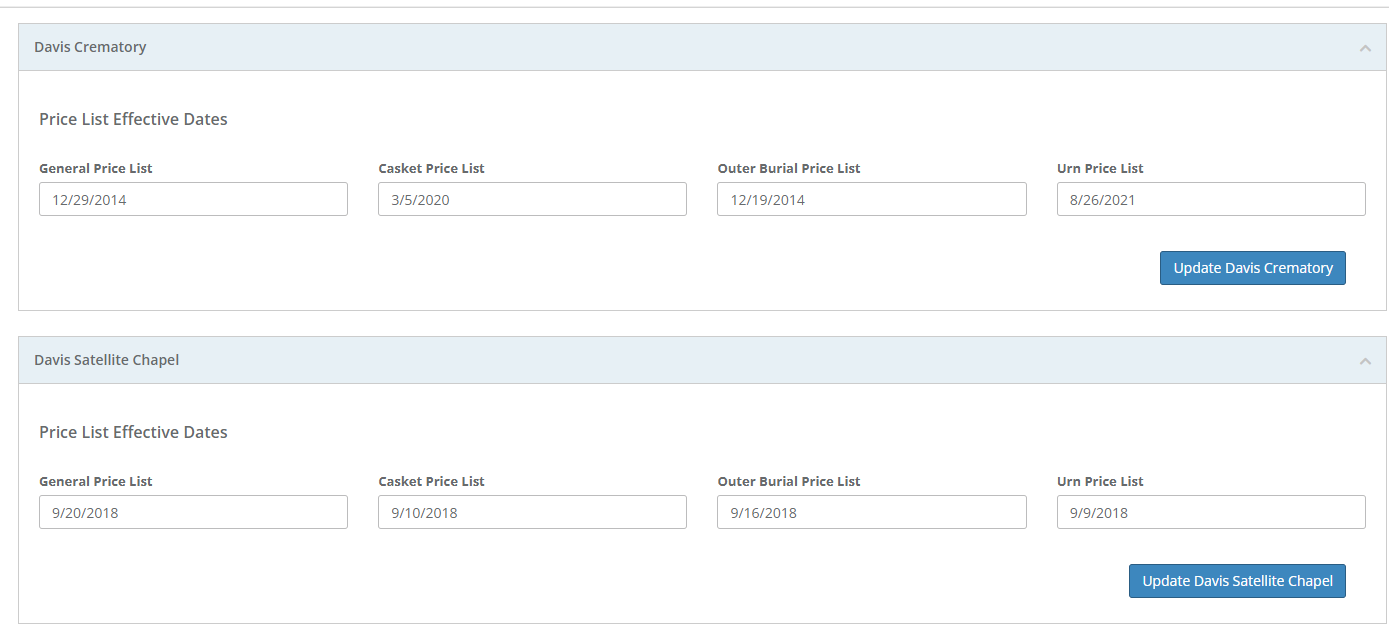Select the Davis Crematory General Price List date field
The width and height of the screenshot is (1389, 626).
coord(193,198)
